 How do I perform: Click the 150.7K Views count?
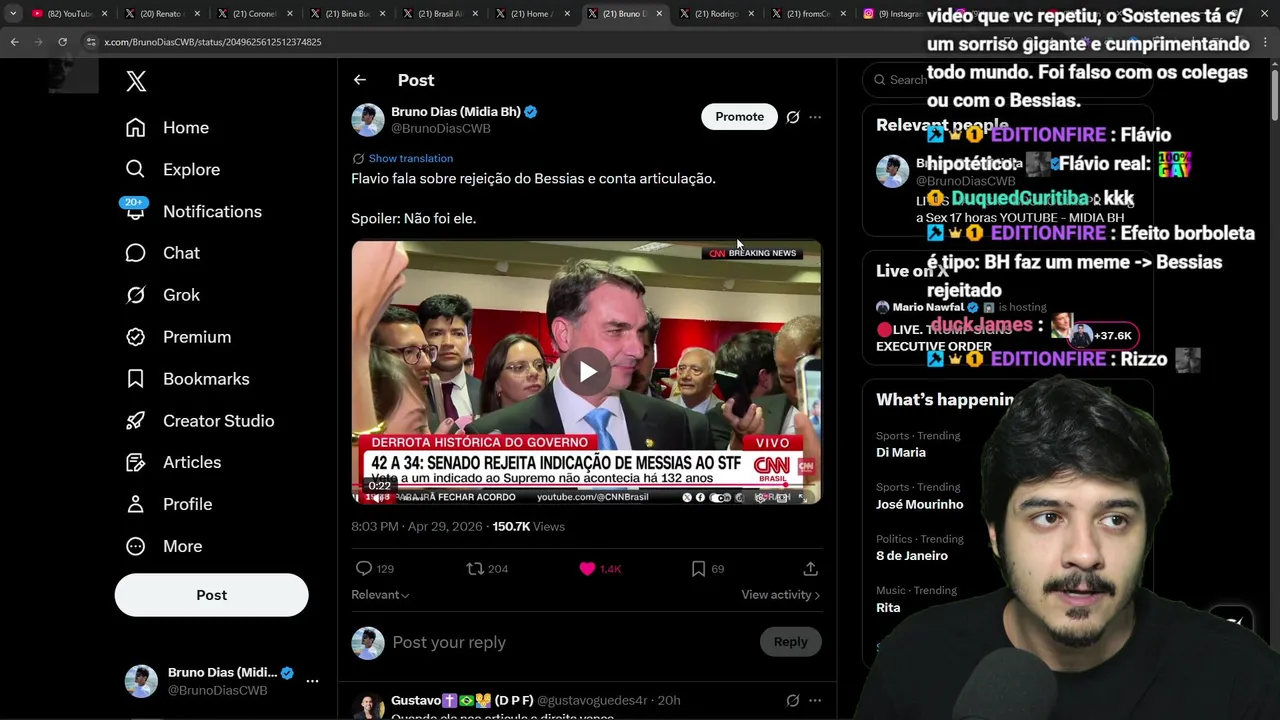(528, 527)
